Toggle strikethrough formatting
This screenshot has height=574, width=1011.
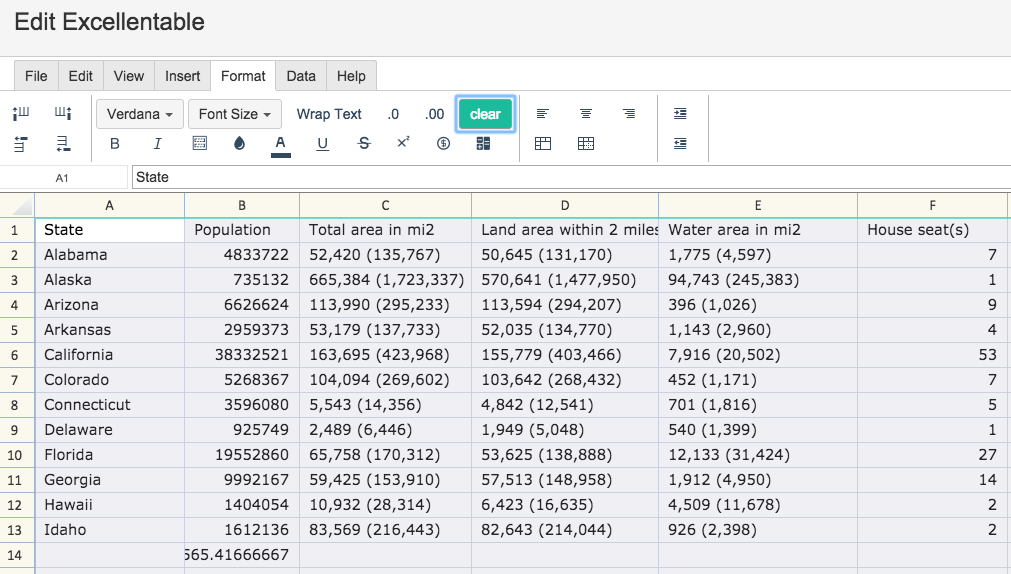pyautogui.click(x=364, y=144)
